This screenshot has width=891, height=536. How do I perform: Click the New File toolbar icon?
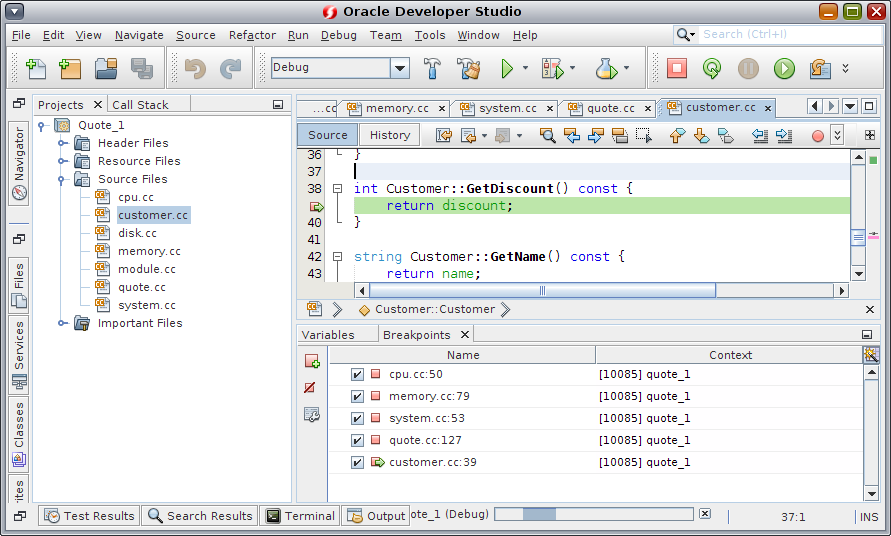click(36, 68)
